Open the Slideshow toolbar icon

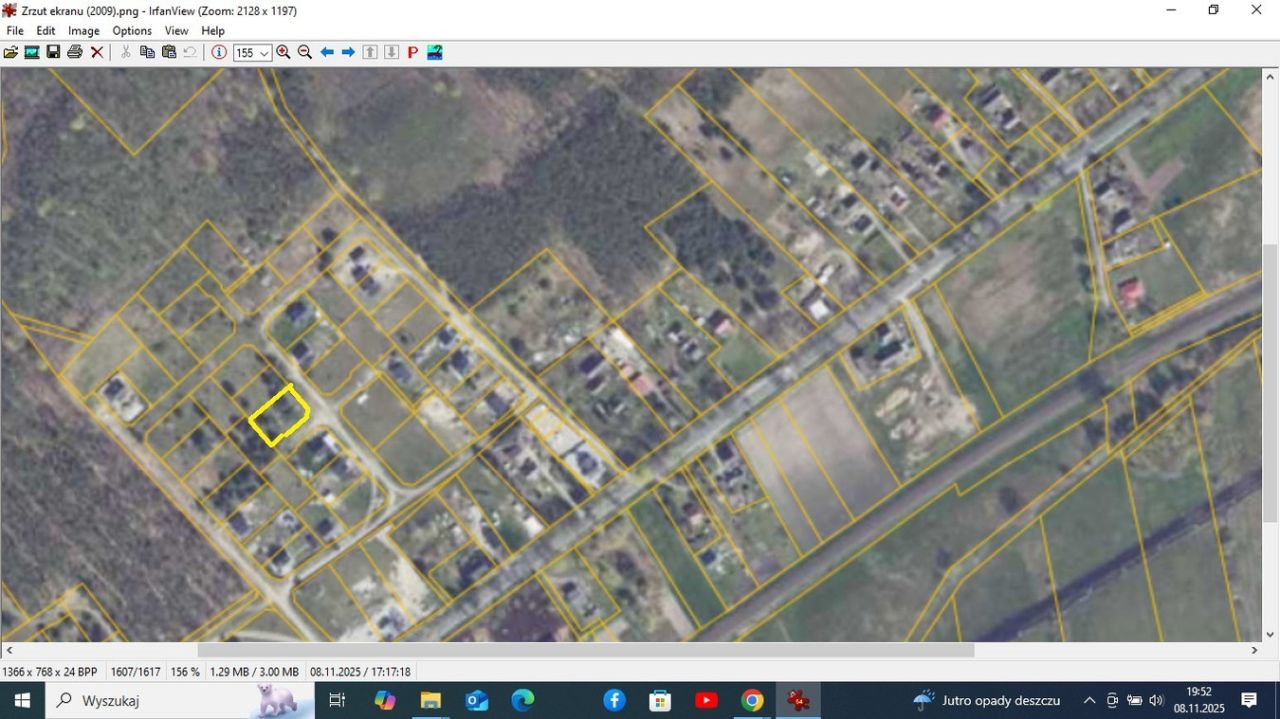pos(32,52)
